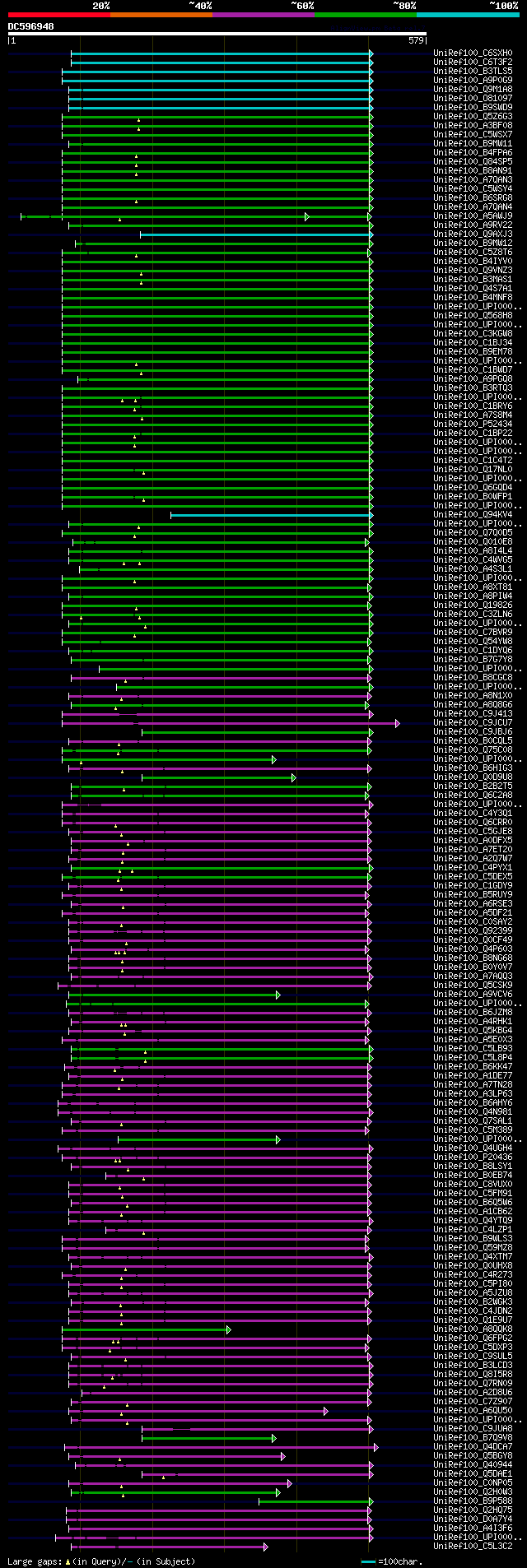Select the UniRef100_Q84SP5 label

tap(473, 162)
